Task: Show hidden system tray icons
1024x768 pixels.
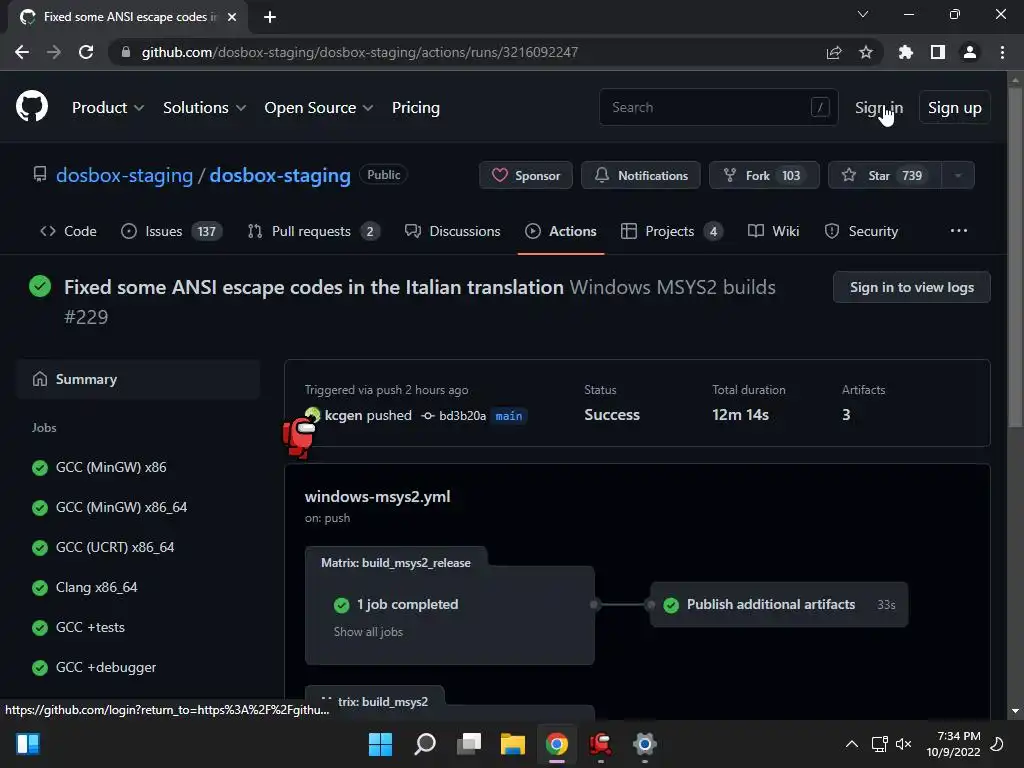Action: click(852, 744)
